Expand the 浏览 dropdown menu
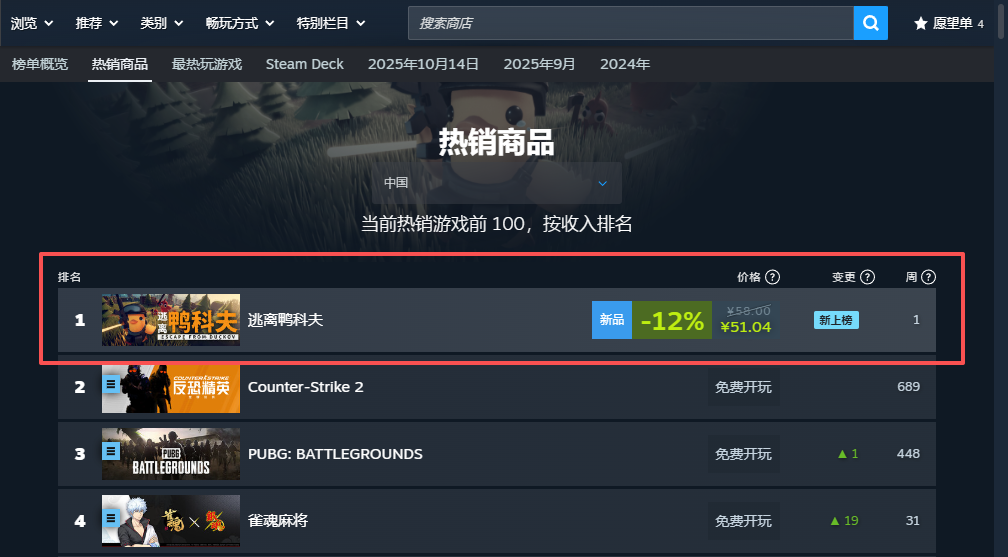 coord(32,23)
